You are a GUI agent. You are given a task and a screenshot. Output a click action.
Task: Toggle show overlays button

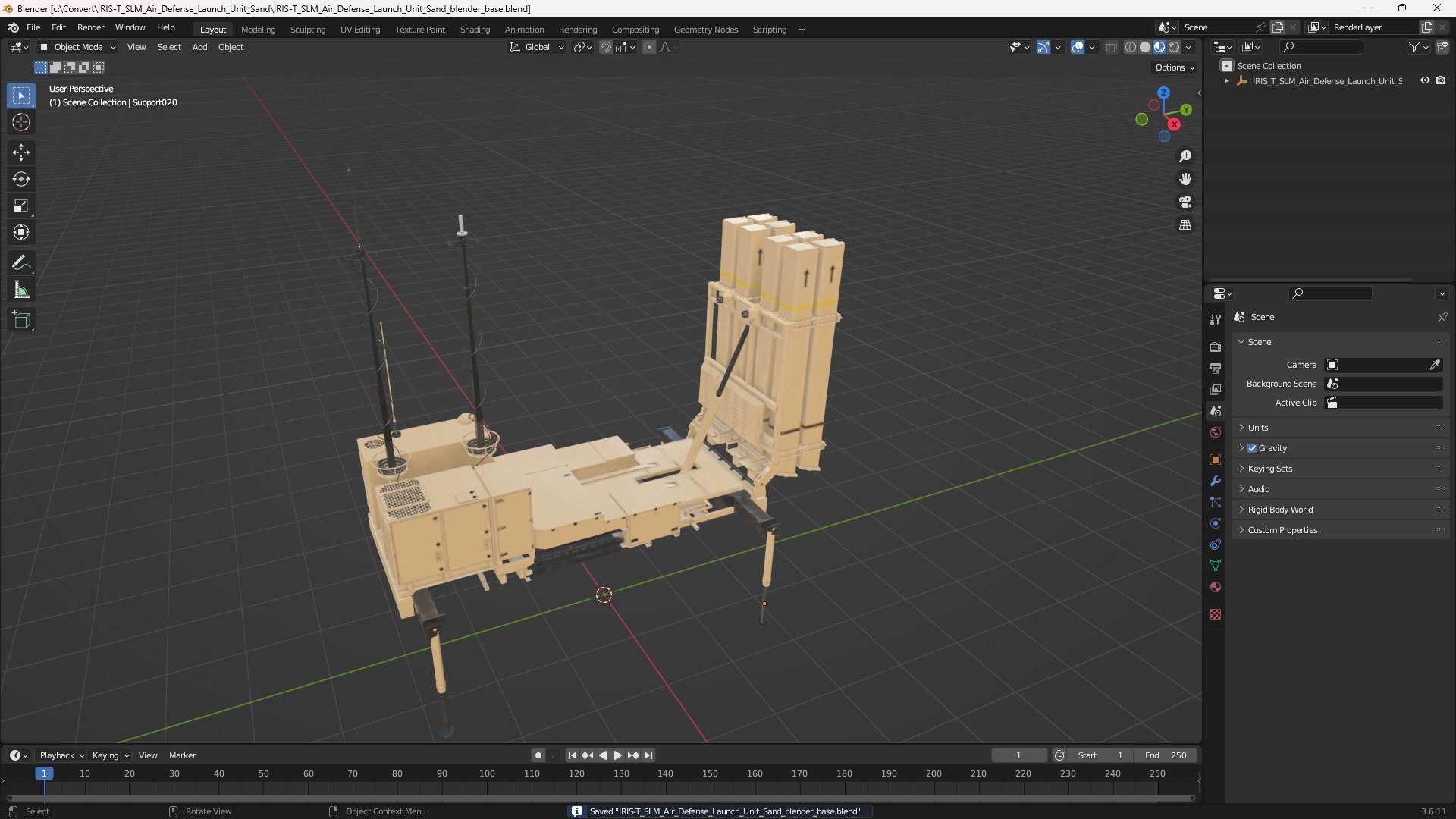[1078, 47]
